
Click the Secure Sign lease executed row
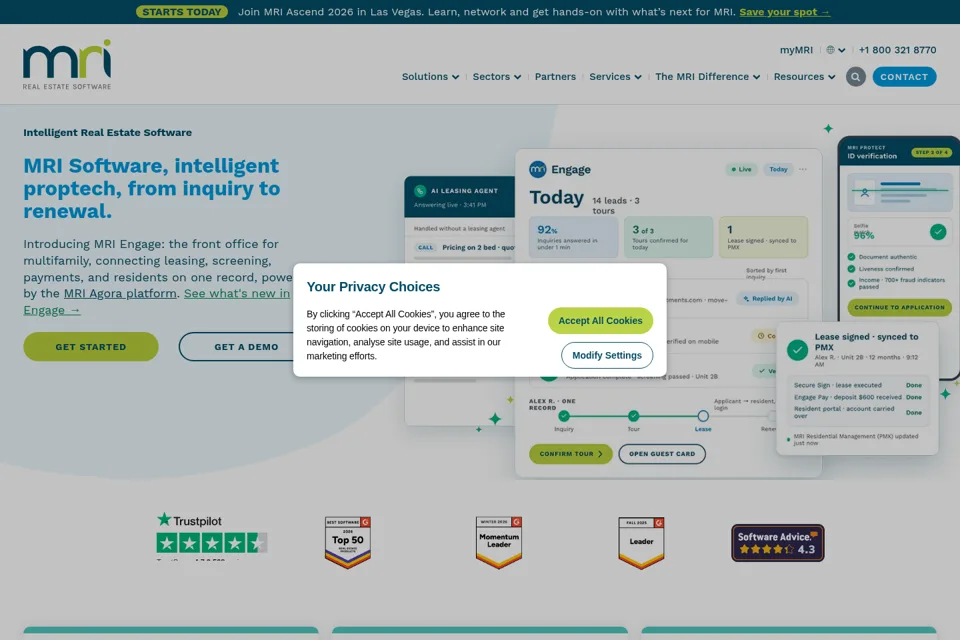858,385
